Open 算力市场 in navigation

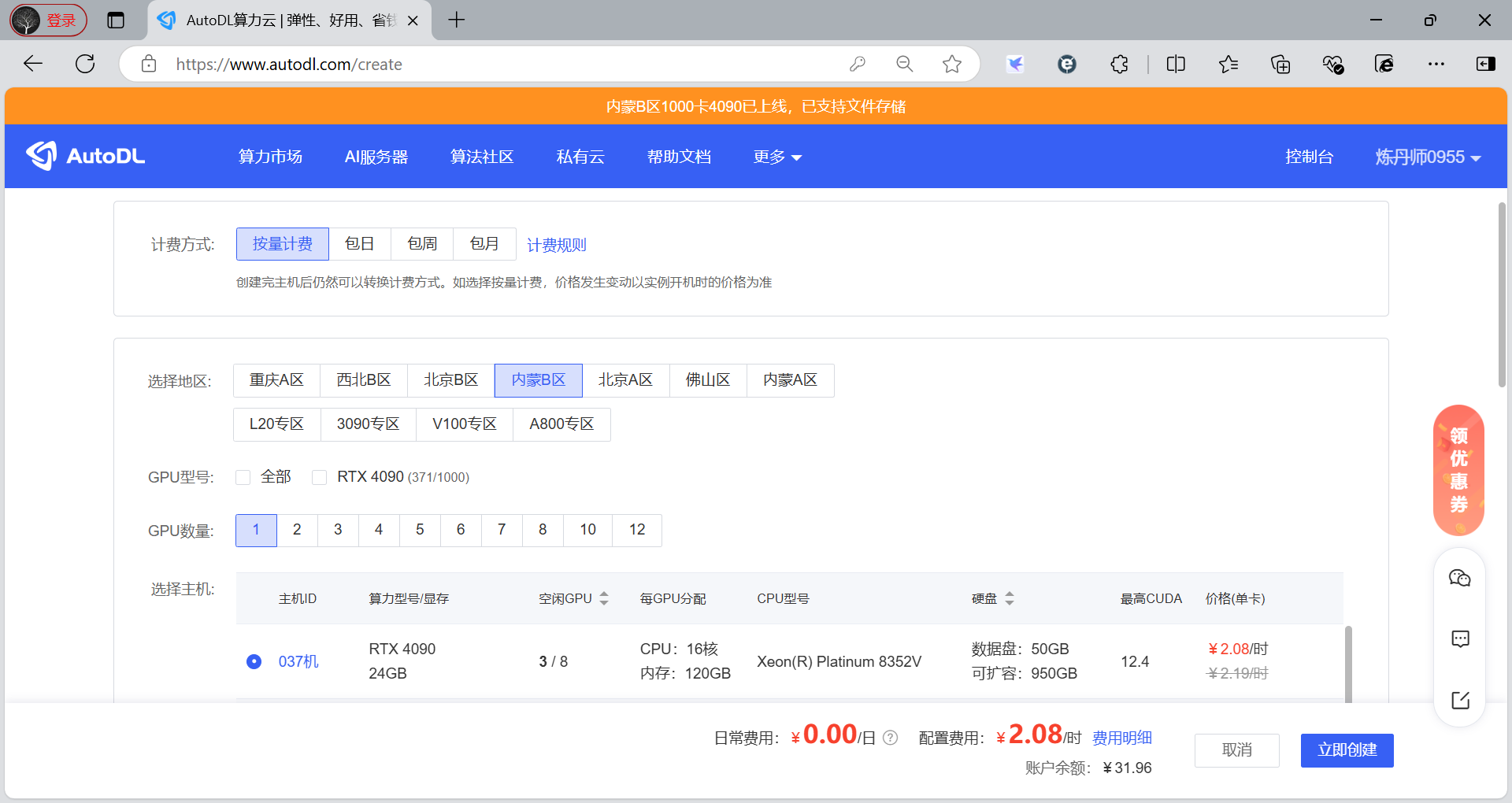click(x=270, y=157)
